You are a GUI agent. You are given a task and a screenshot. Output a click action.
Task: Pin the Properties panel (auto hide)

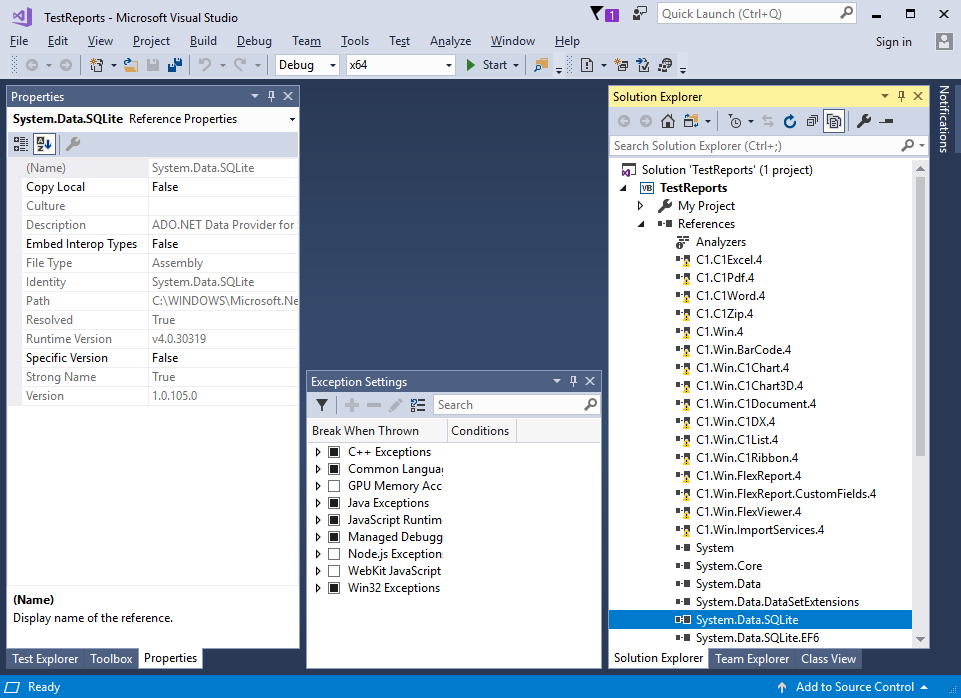pos(272,96)
